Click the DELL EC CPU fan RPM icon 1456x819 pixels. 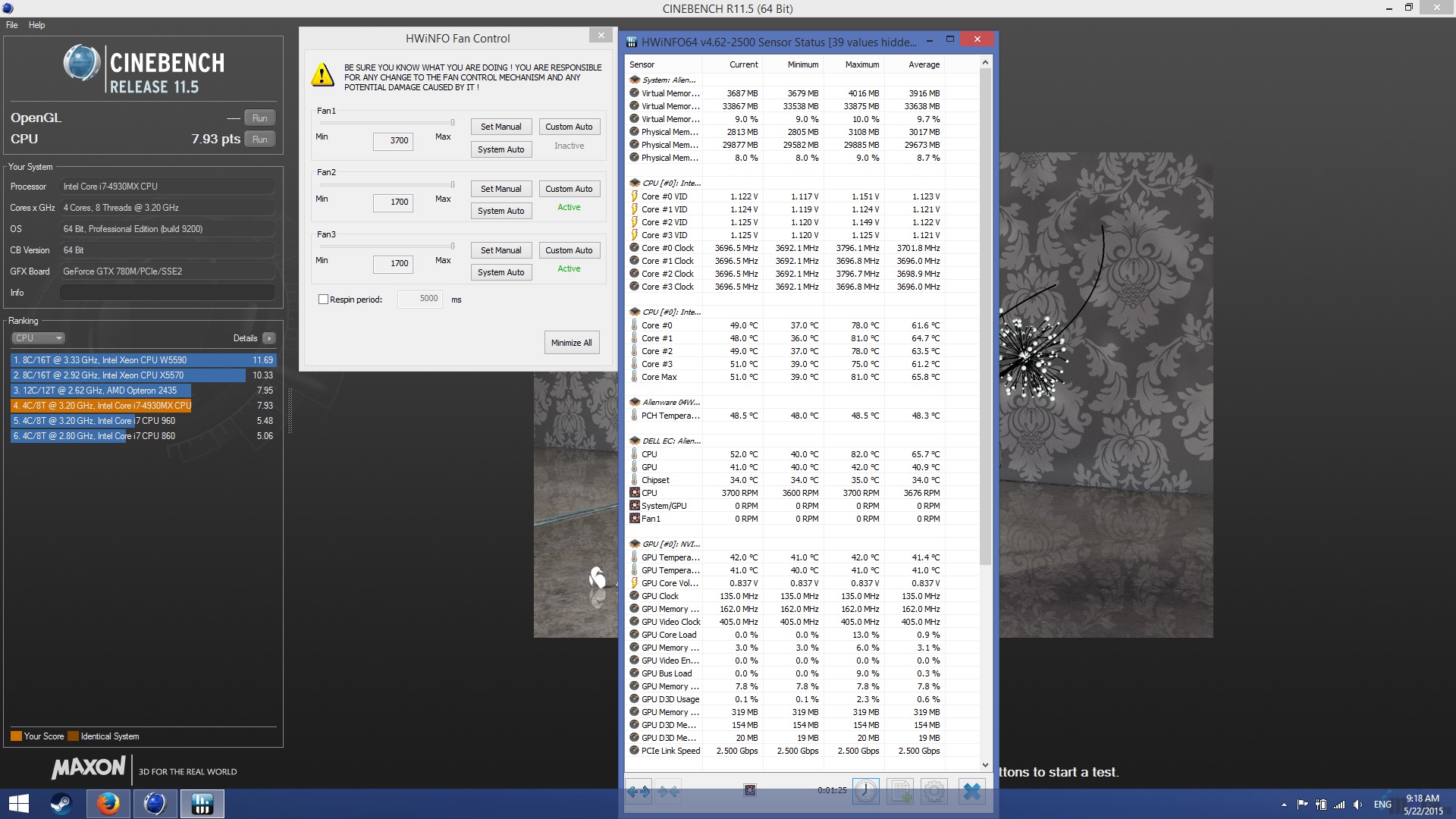(635, 493)
